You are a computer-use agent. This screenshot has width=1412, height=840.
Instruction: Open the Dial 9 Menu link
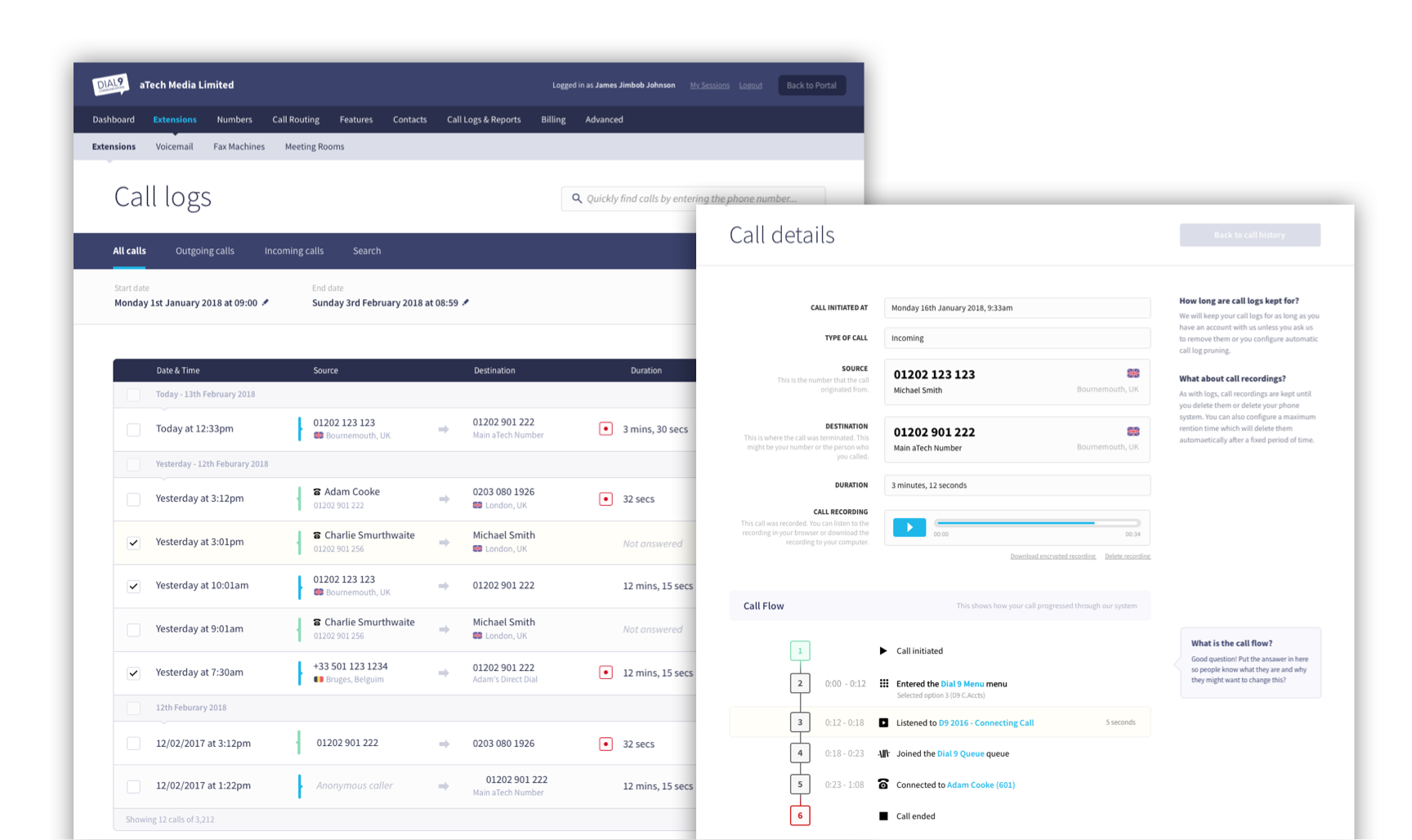(962, 684)
